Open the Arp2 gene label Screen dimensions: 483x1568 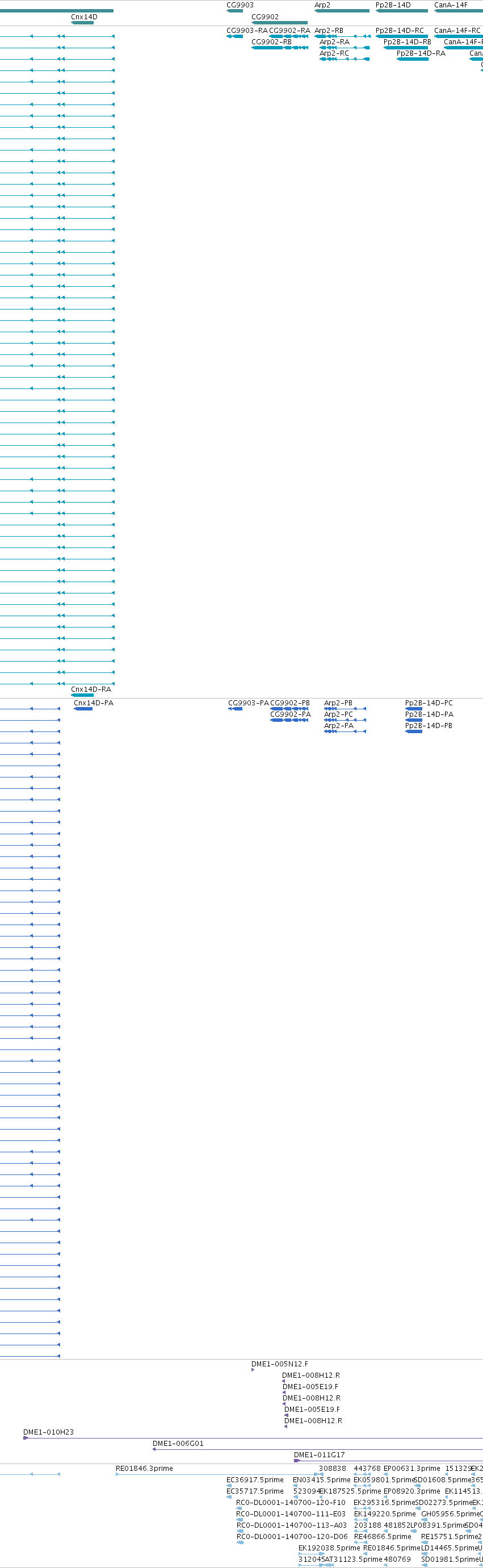click(322, 5)
